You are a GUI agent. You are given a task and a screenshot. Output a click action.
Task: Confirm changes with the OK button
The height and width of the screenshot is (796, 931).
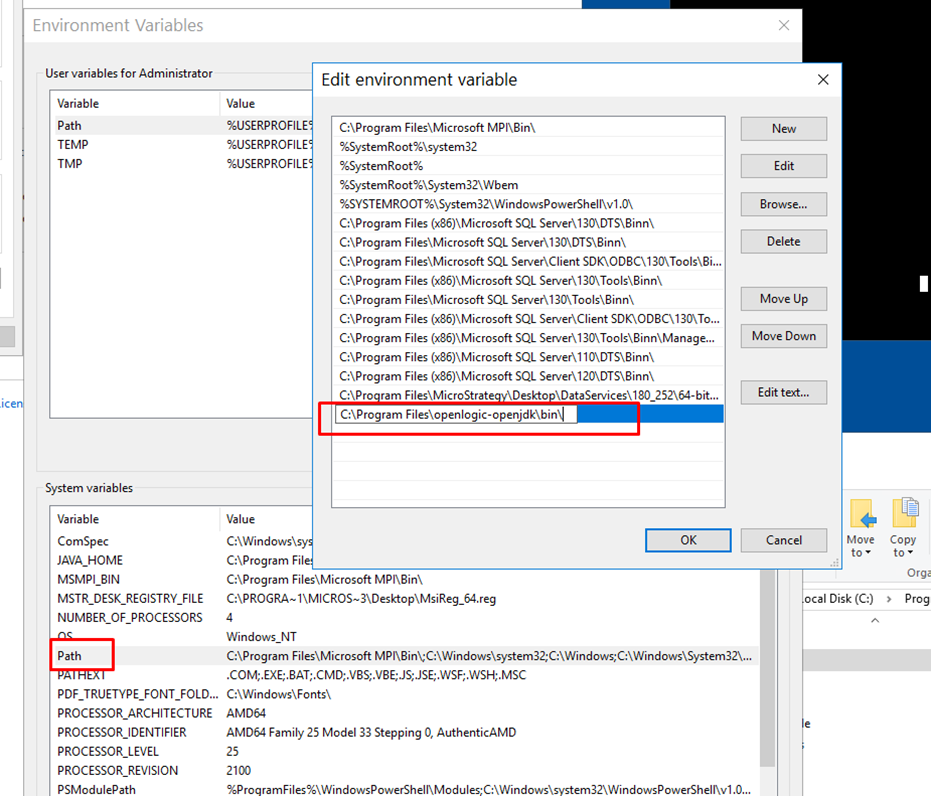pyautogui.click(x=688, y=540)
